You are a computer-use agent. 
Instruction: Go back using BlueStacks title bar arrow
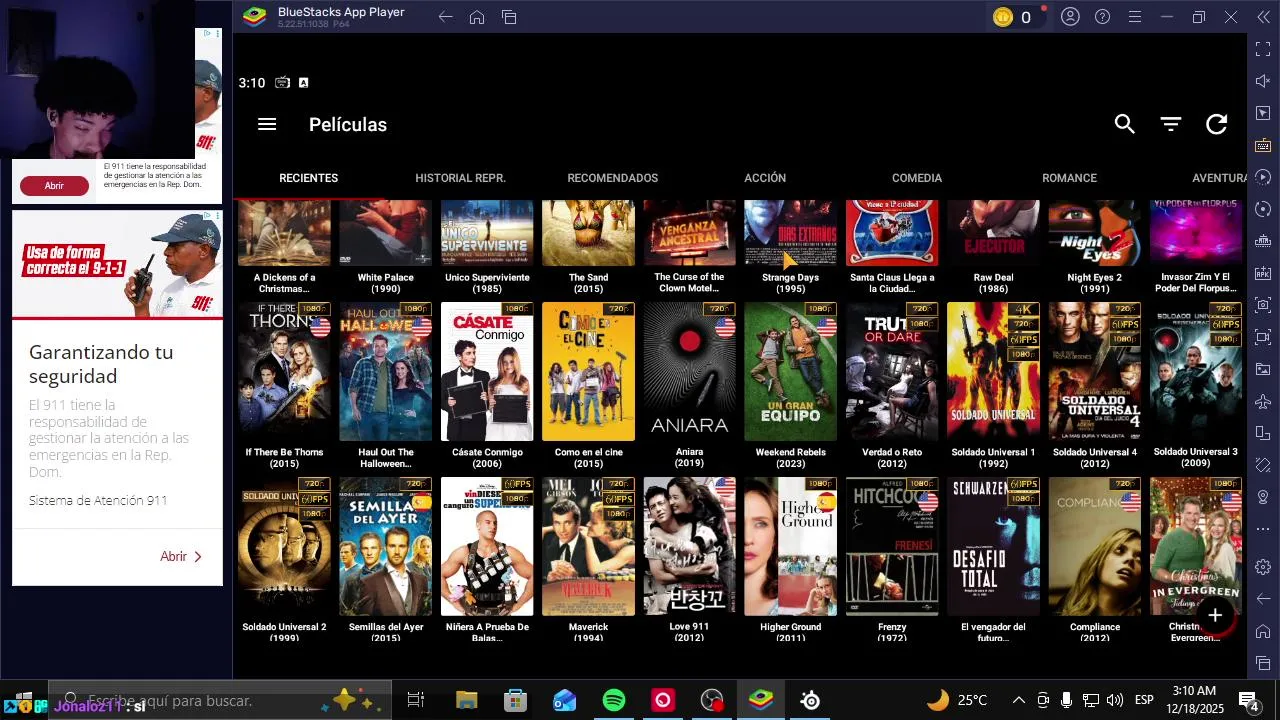pos(446,17)
